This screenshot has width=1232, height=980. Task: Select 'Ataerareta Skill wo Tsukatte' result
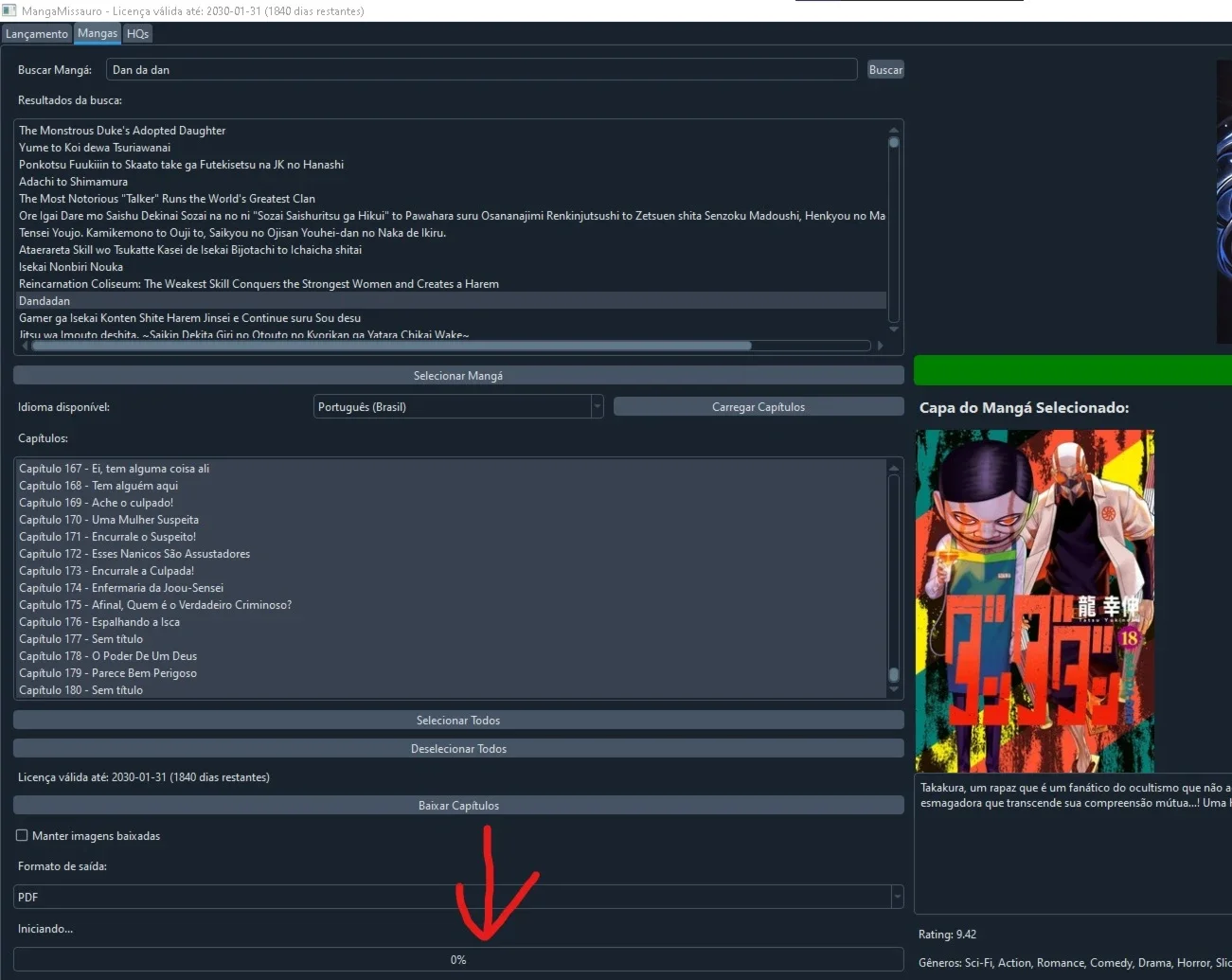(x=451, y=250)
